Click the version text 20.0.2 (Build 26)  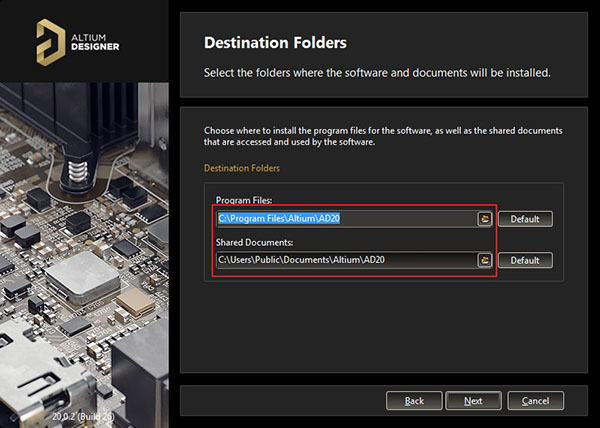click(x=82, y=413)
